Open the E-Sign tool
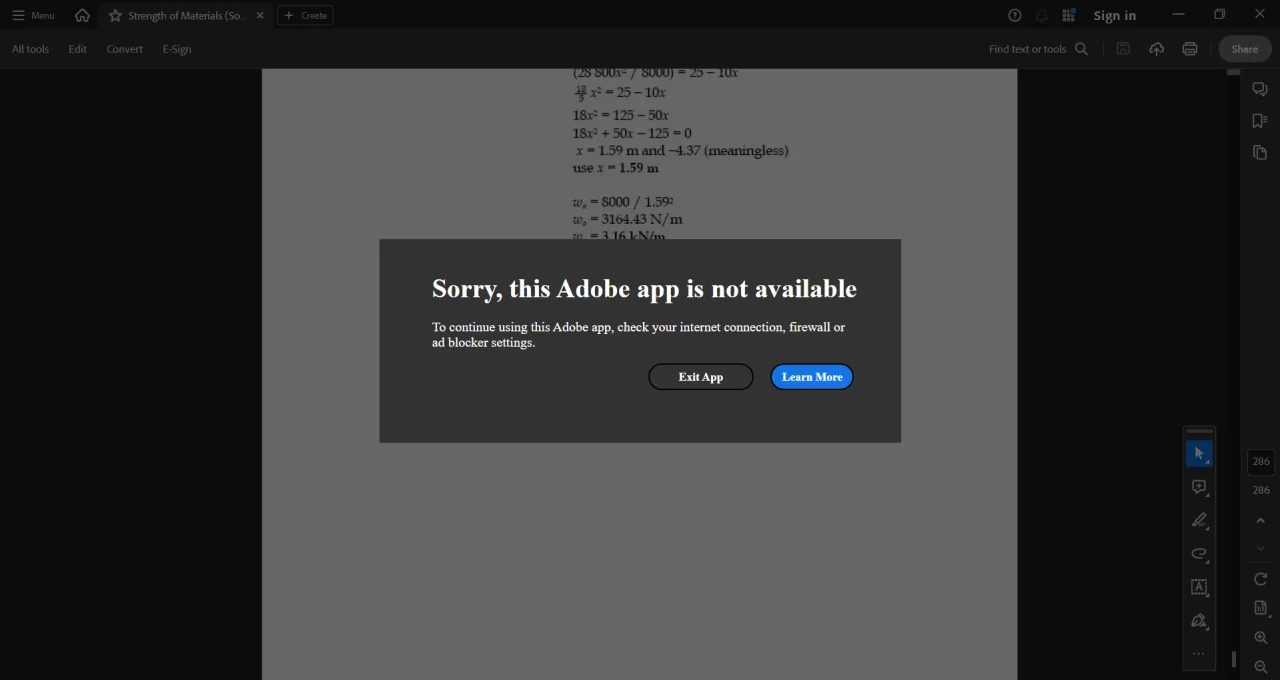 (x=177, y=49)
